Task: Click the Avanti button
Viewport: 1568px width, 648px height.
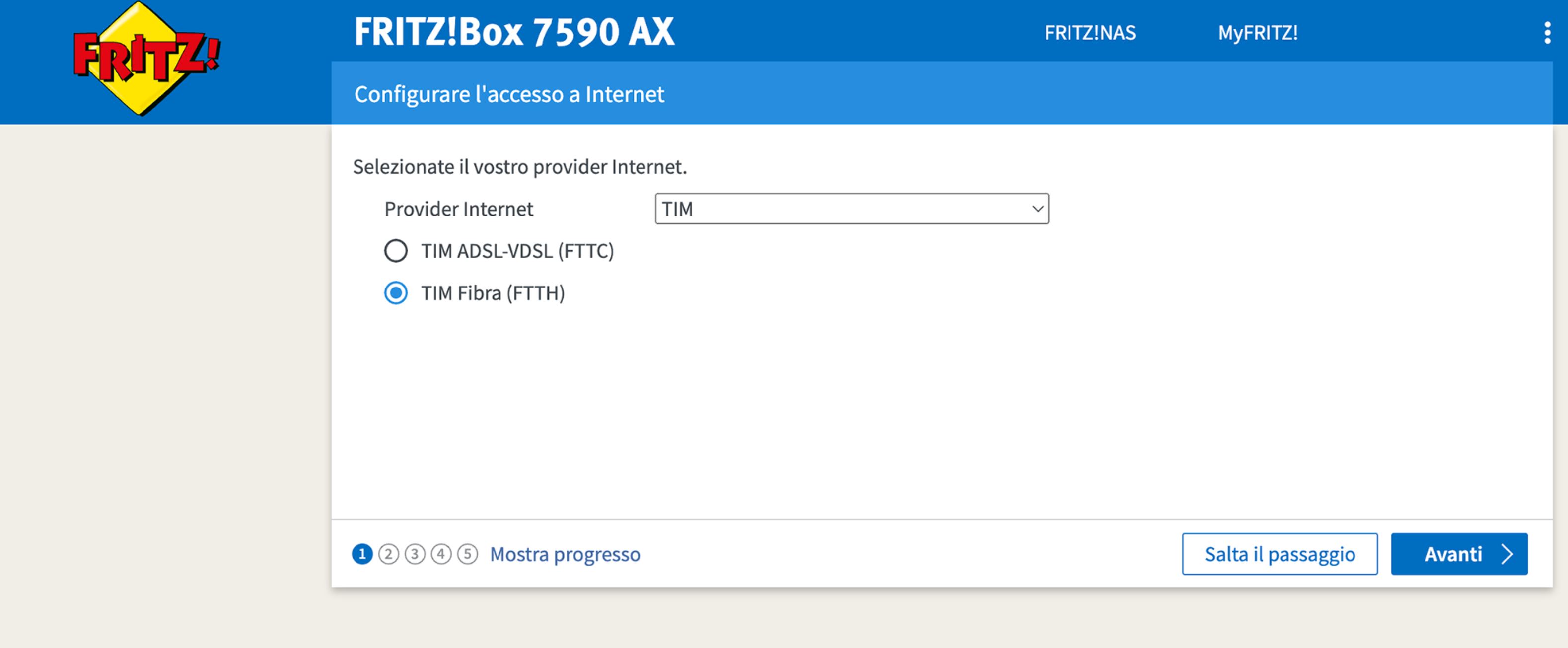Action: click(x=1459, y=554)
